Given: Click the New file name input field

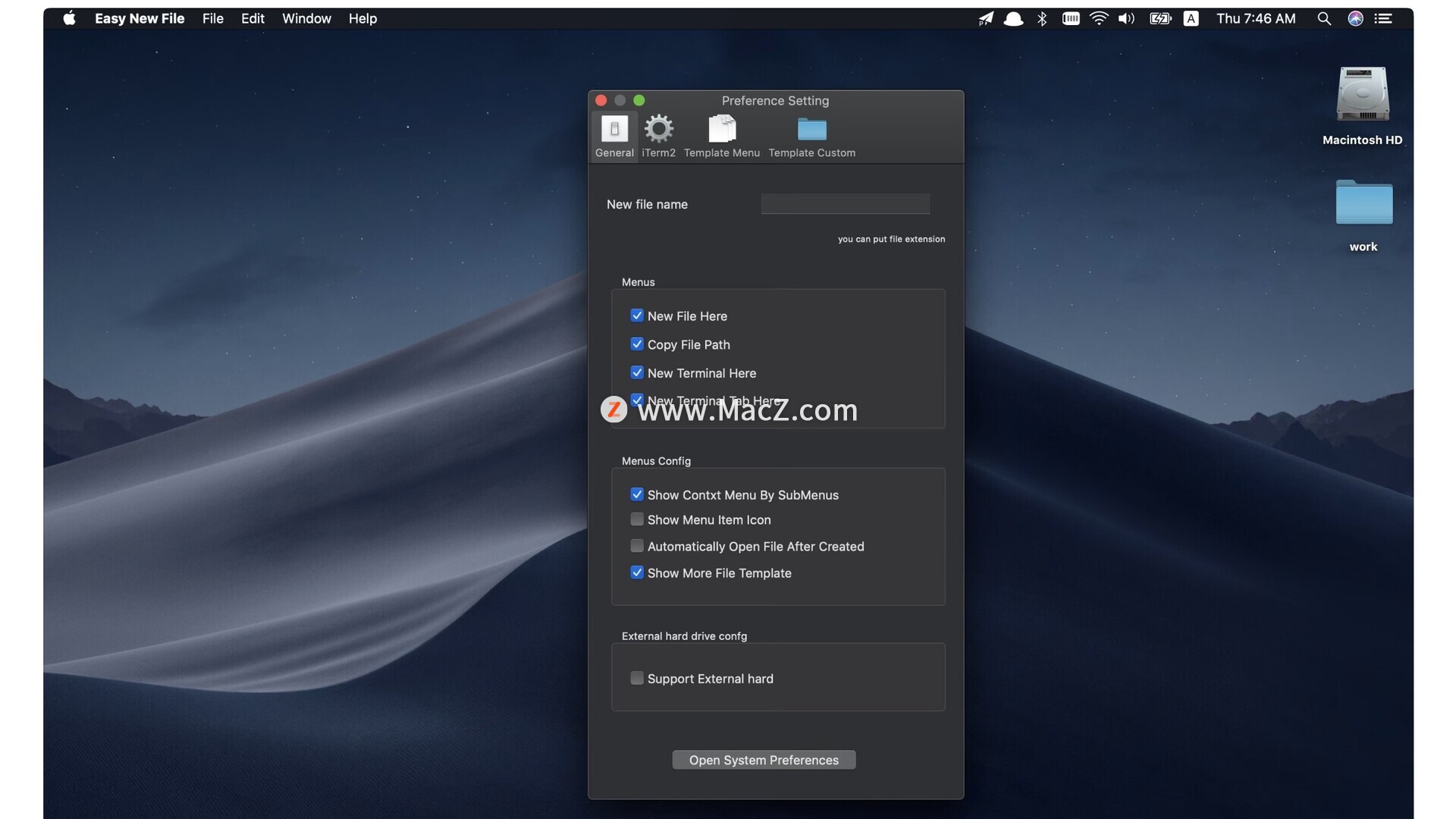Looking at the screenshot, I should point(845,204).
